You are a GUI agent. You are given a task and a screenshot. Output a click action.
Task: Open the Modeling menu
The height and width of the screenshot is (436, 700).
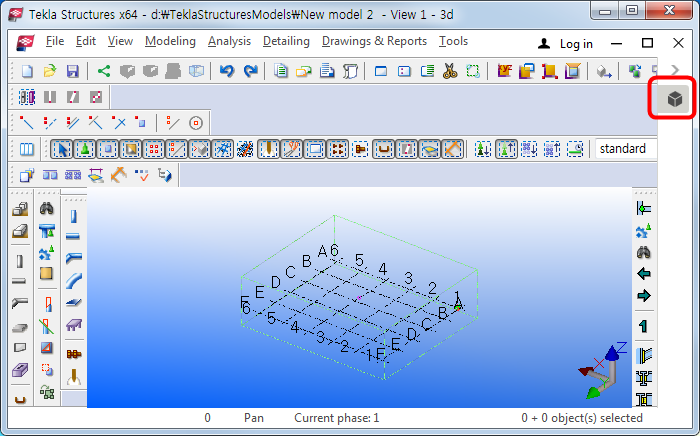pyautogui.click(x=170, y=41)
